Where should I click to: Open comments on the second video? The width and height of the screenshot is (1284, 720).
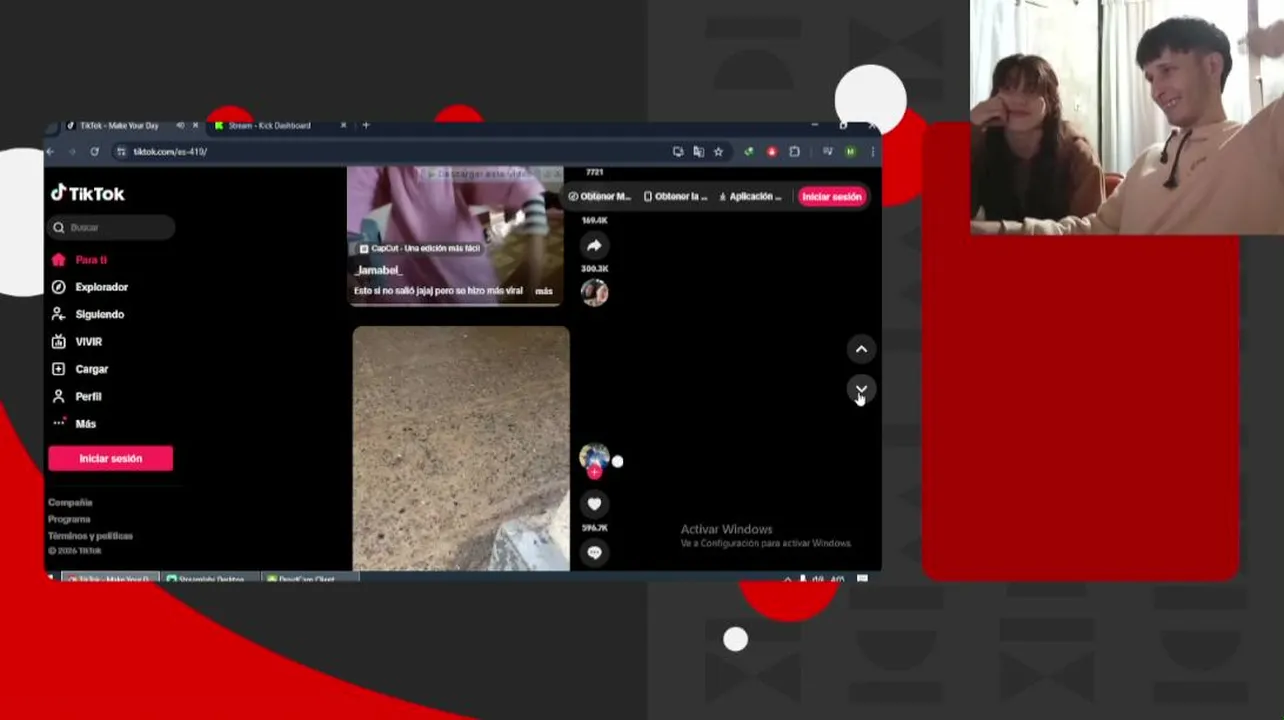click(594, 552)
